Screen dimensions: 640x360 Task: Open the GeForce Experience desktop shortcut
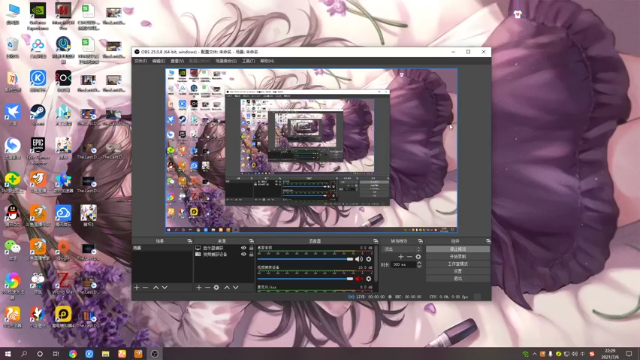point(38,16)
